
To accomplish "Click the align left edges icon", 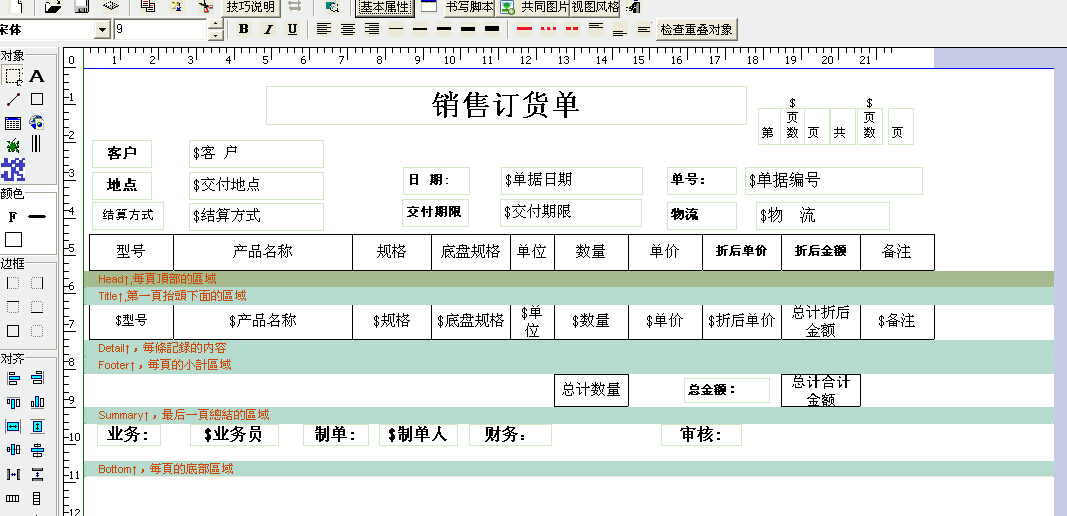I will pos(13,378).
